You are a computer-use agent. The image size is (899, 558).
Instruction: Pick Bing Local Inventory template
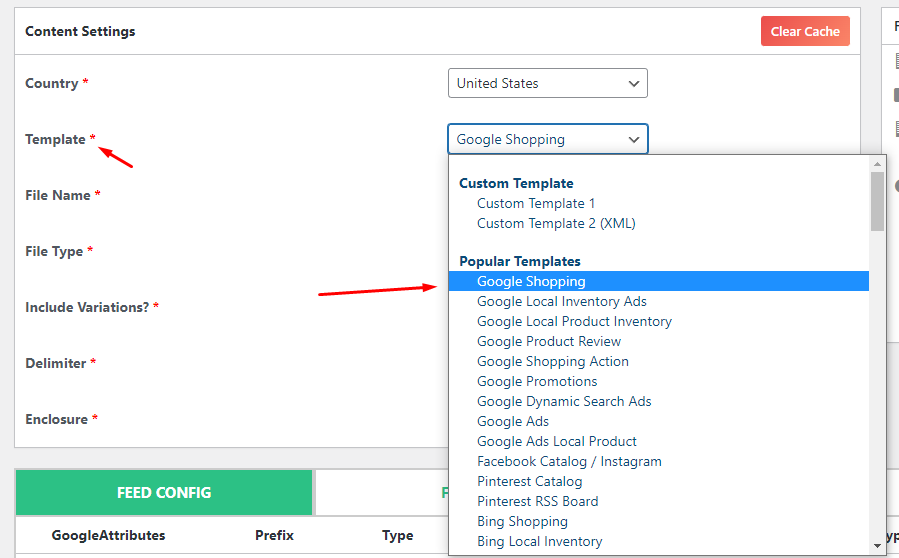coord(540,542)
